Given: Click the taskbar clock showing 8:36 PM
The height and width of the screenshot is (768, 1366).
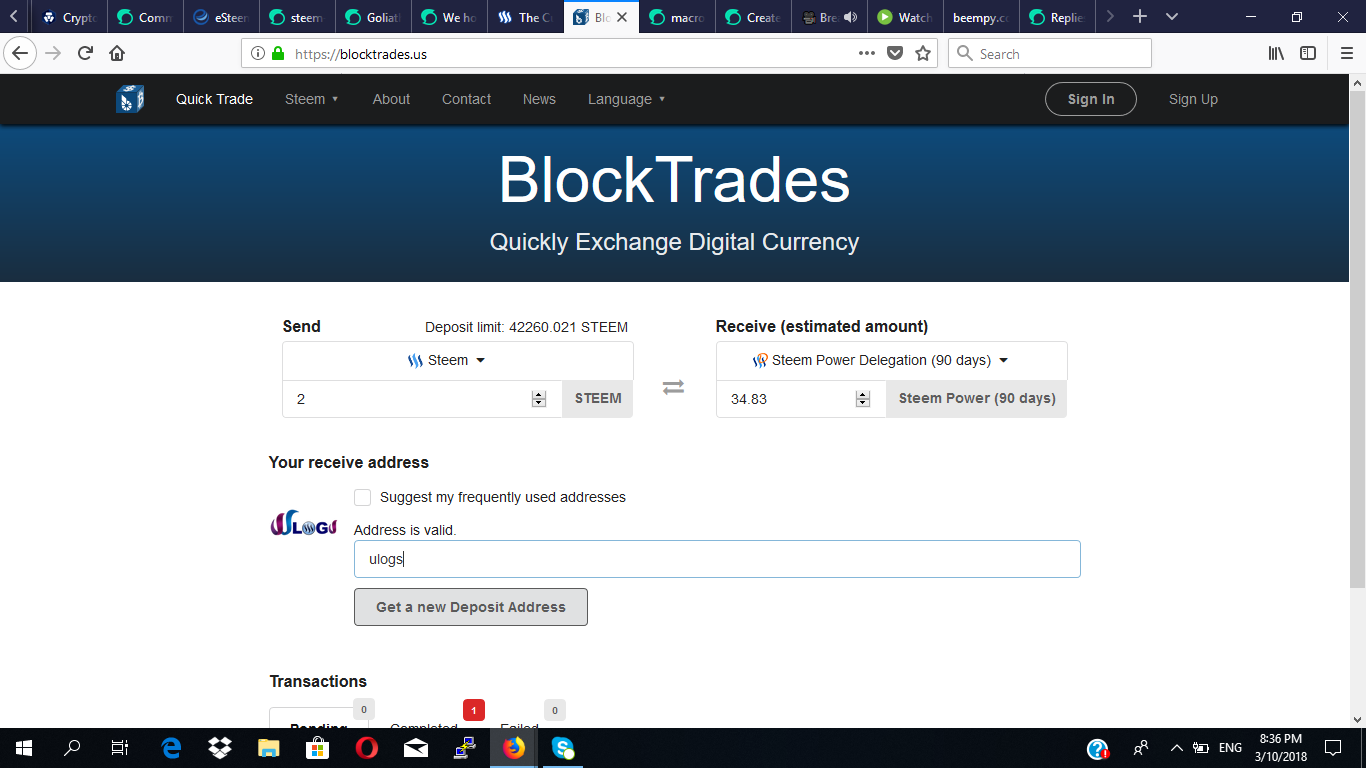Looking at the screenshot, I should [1279, 747].
